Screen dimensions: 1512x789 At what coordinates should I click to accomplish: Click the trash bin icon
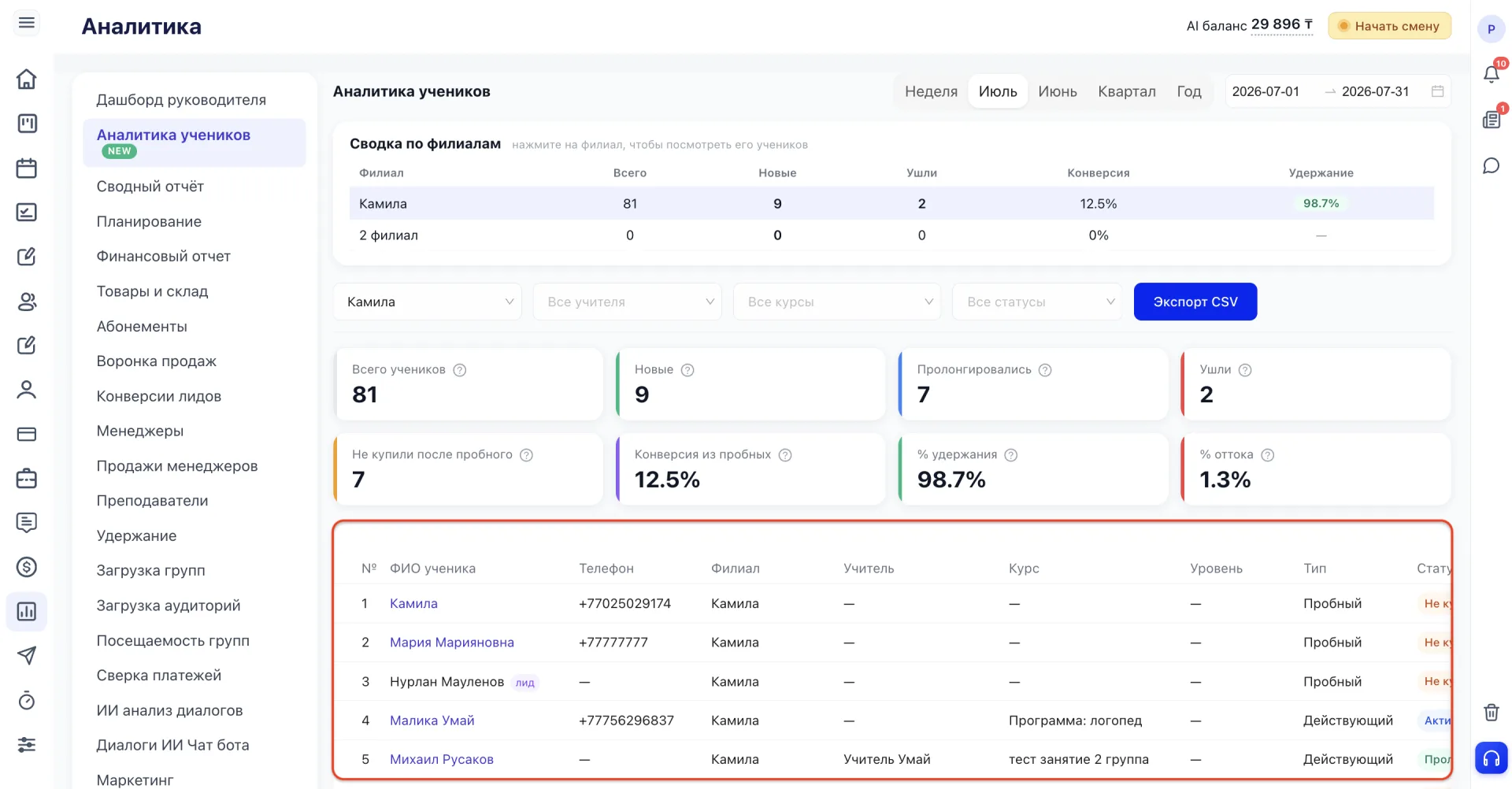click(x=1491, y=712)
